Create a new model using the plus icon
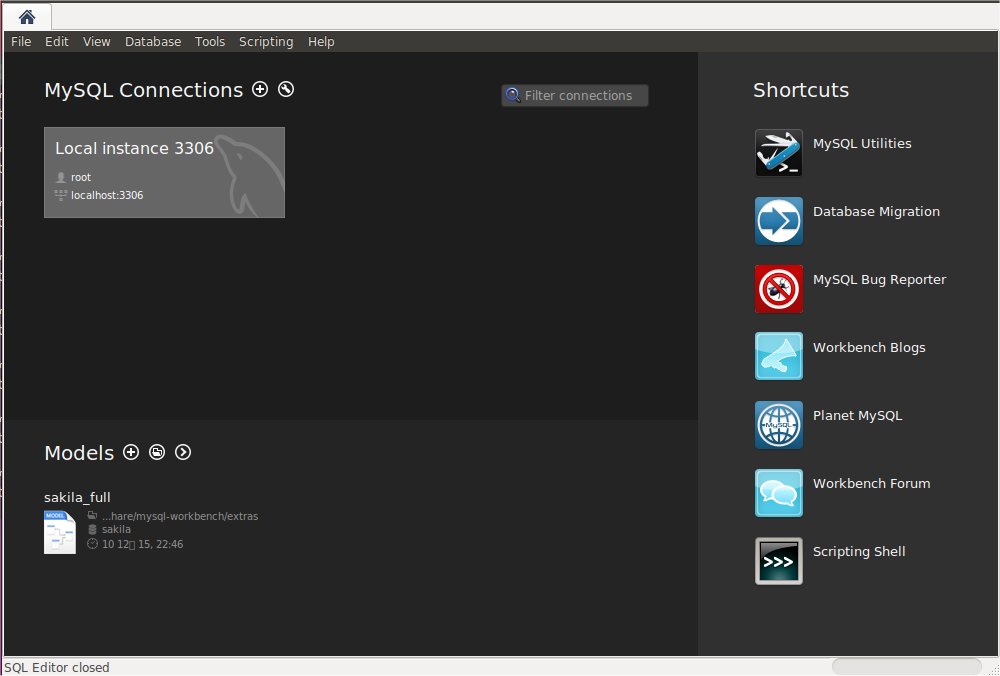 [x=131, y=452]
